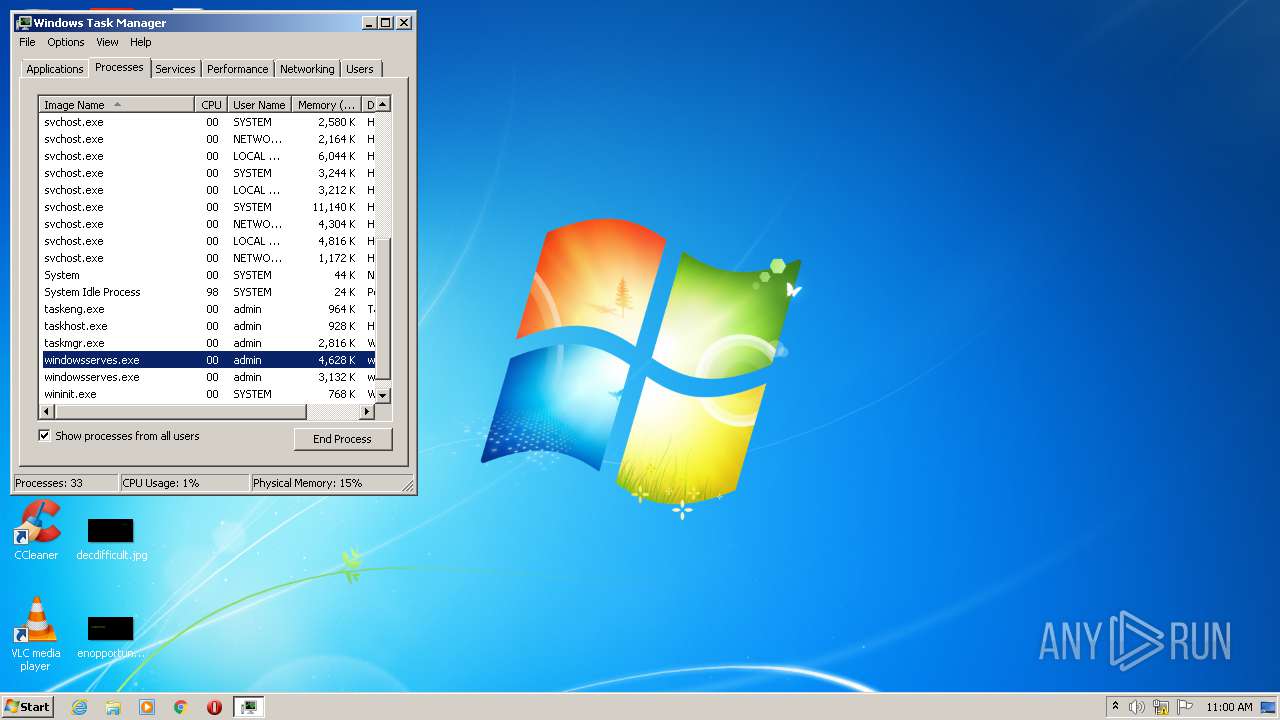Click horizontal scroll right arrow

[x=367, y=411]
